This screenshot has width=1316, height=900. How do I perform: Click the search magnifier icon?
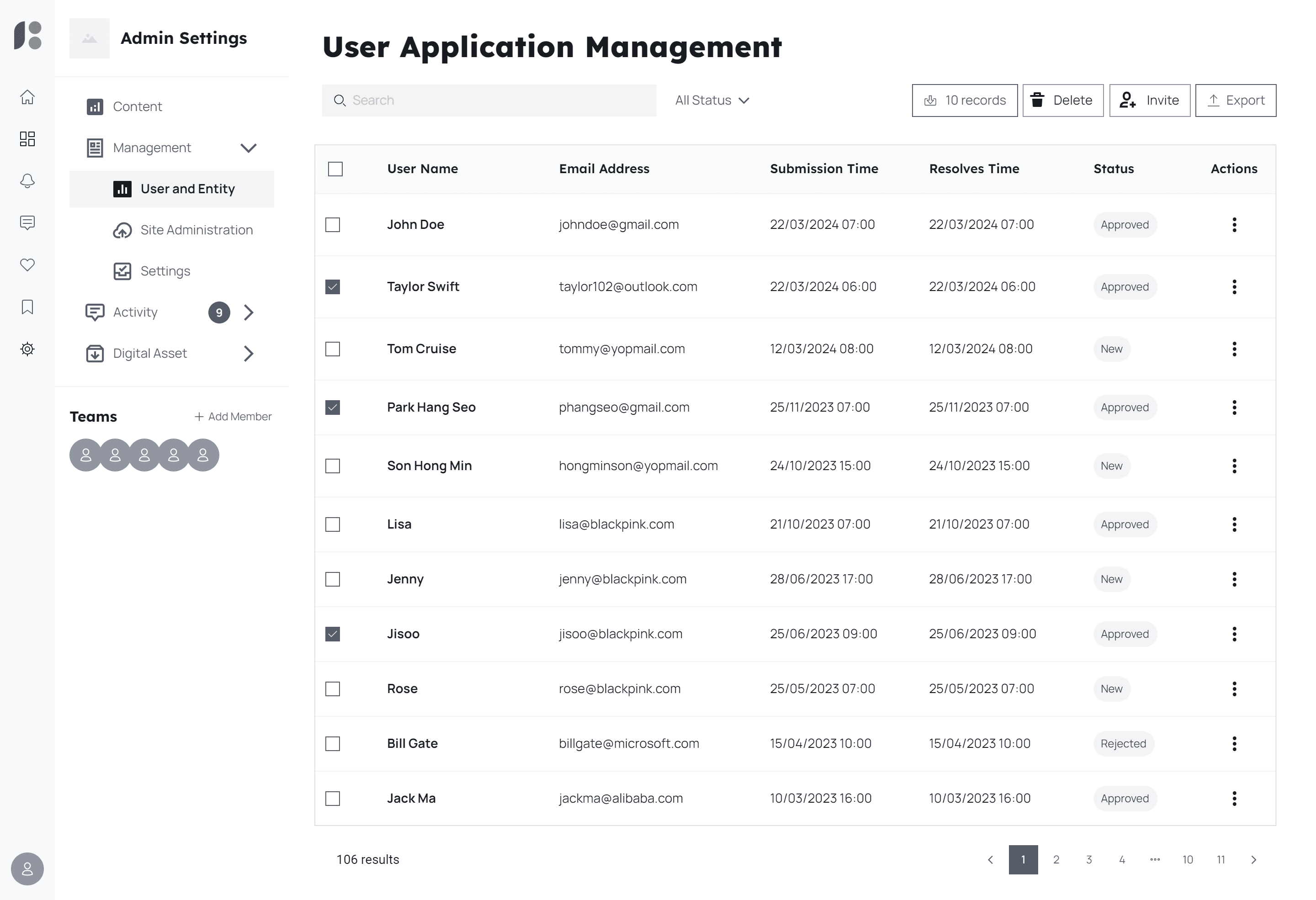click(x=339, y=100)
